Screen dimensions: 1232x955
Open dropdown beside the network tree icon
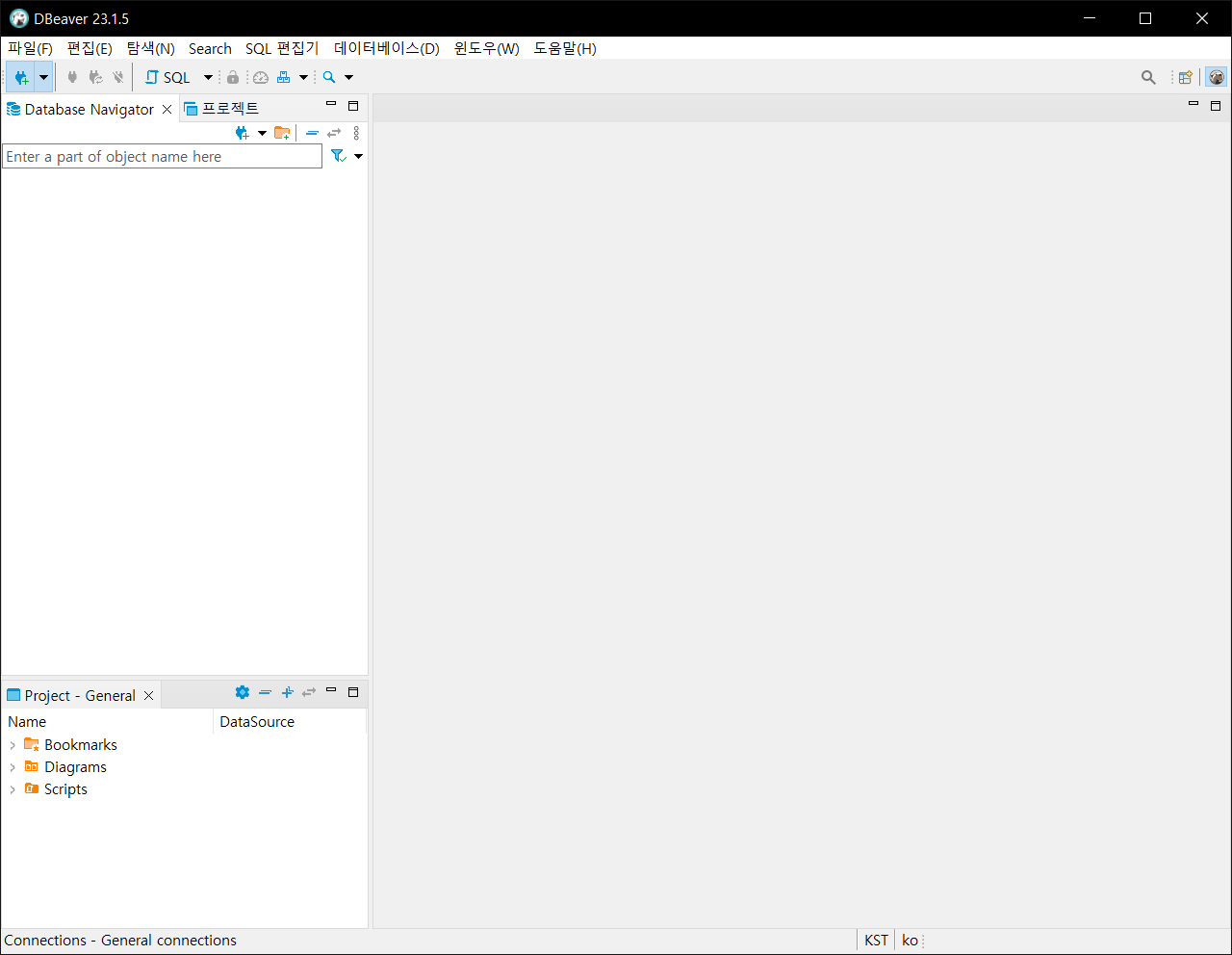point(303,77)
